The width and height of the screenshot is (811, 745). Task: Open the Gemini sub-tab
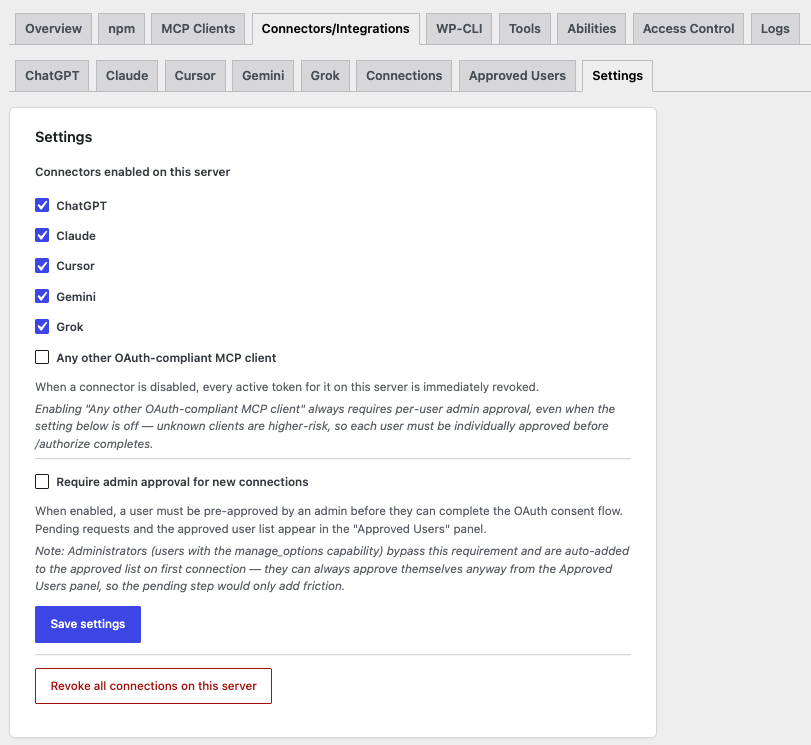[263, 76]
